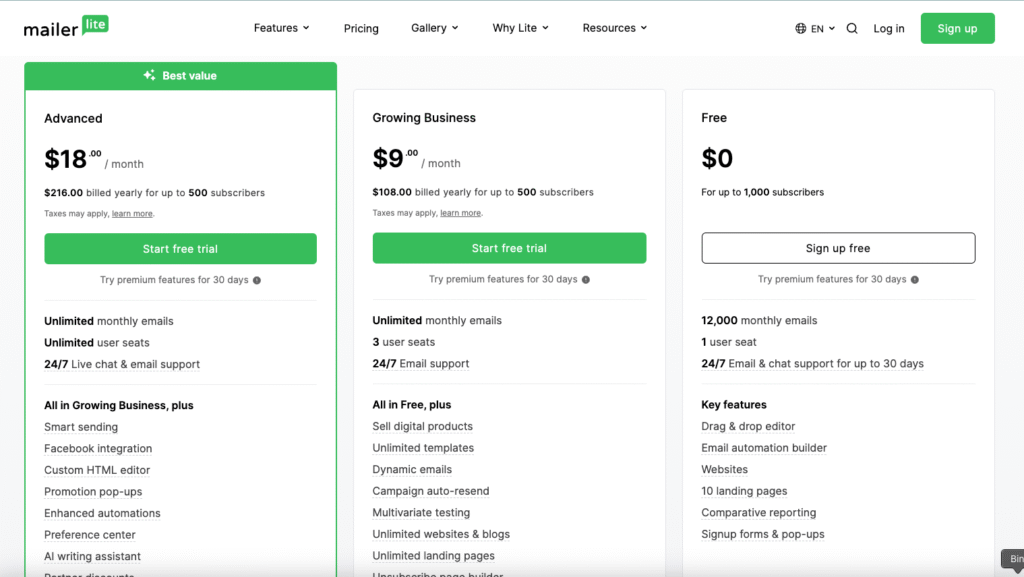Click AI writing assistant feature
This screenshot has height=577, width=1024.
click(92, 556)
